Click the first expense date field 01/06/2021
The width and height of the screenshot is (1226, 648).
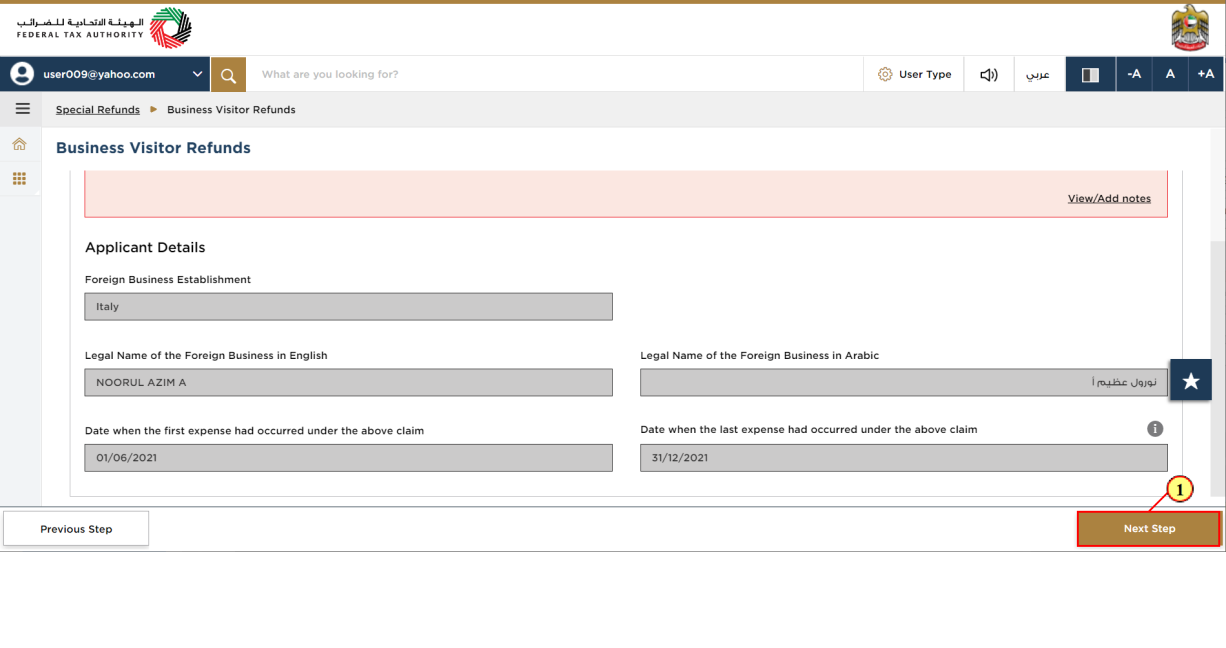click(348, 458)
